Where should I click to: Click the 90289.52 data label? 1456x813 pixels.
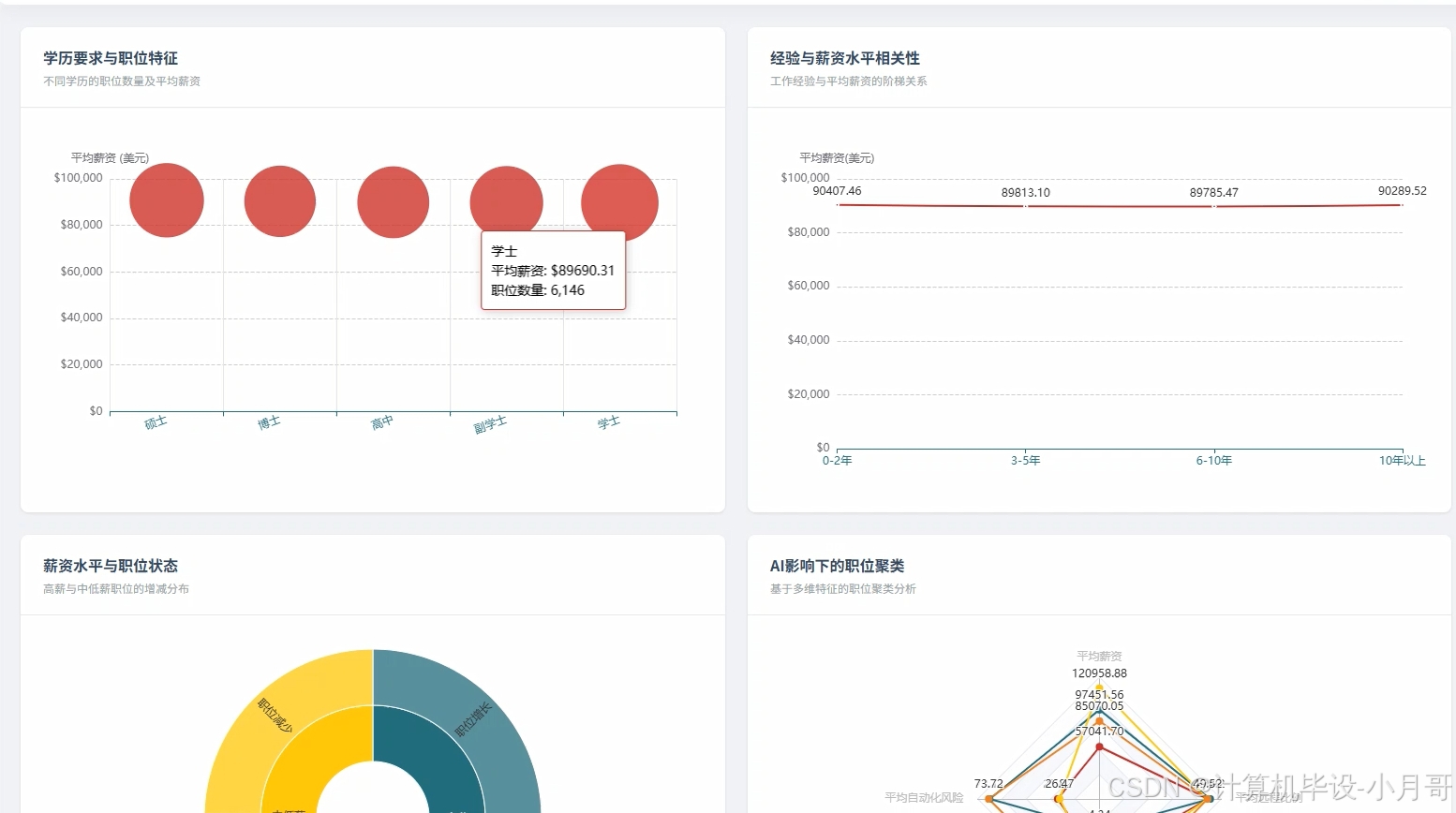pyautogui.click(x=1403, y=191)
